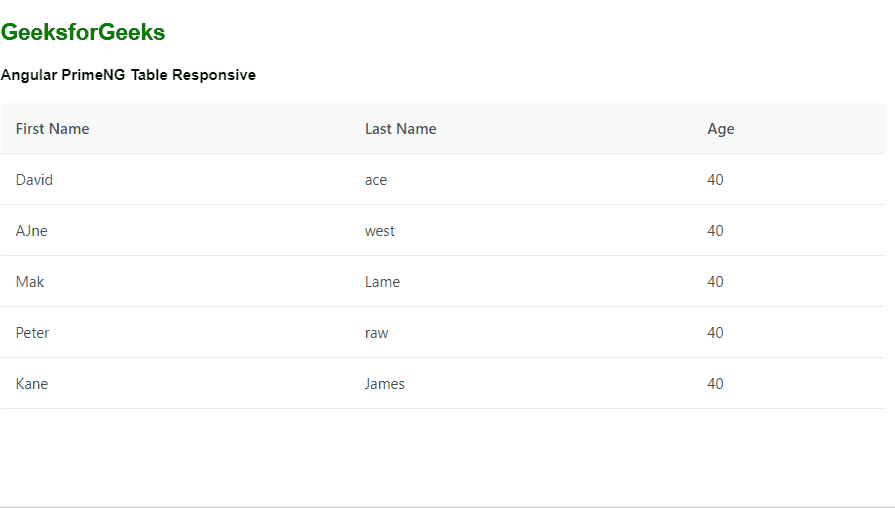Image resolution: width=895 pixels, height=508 pixels.
Task: Click the David first name cell
Action: tap(35, 180)
